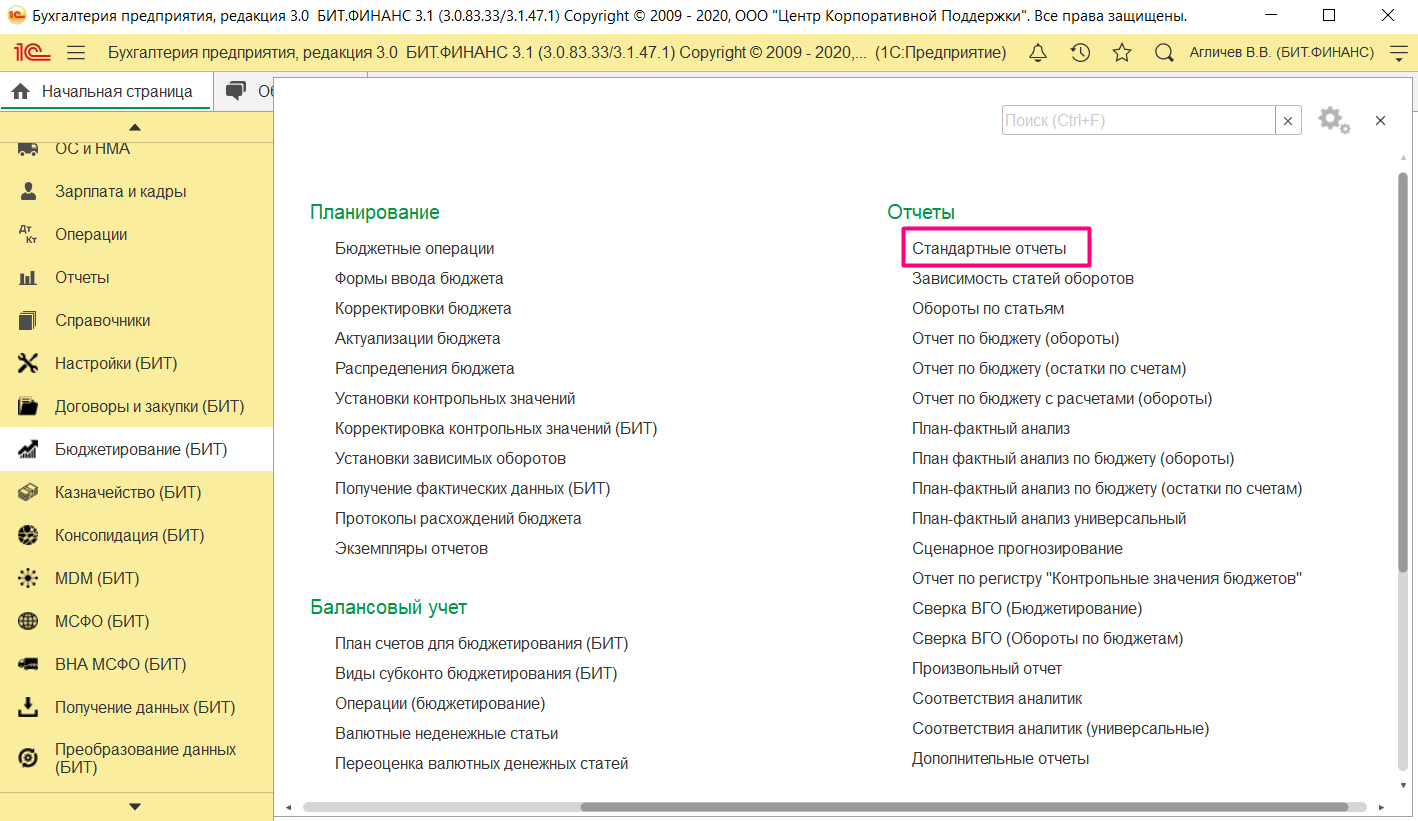Click MDM (БИТ) icon

[x=28, y=578]
